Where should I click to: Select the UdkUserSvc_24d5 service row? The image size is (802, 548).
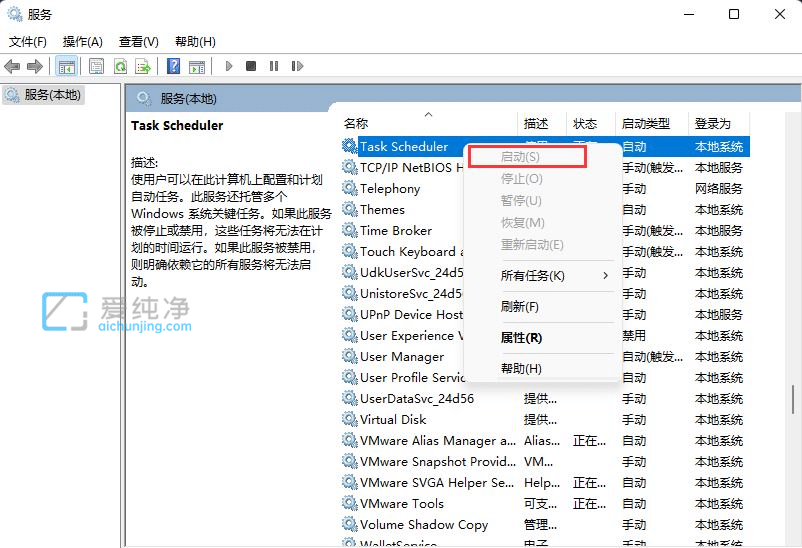click(x=545, y=272)
